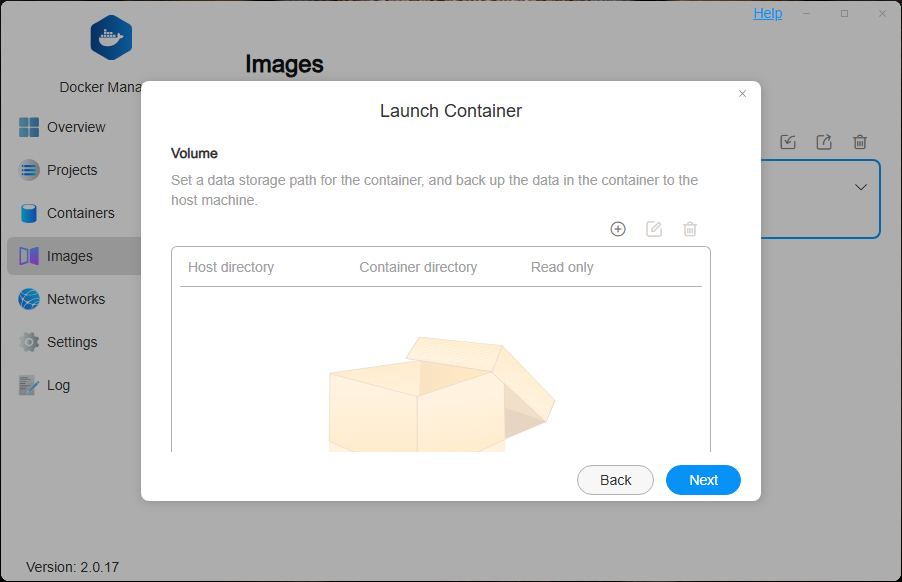Import an image using the import icon

point(787,142)
